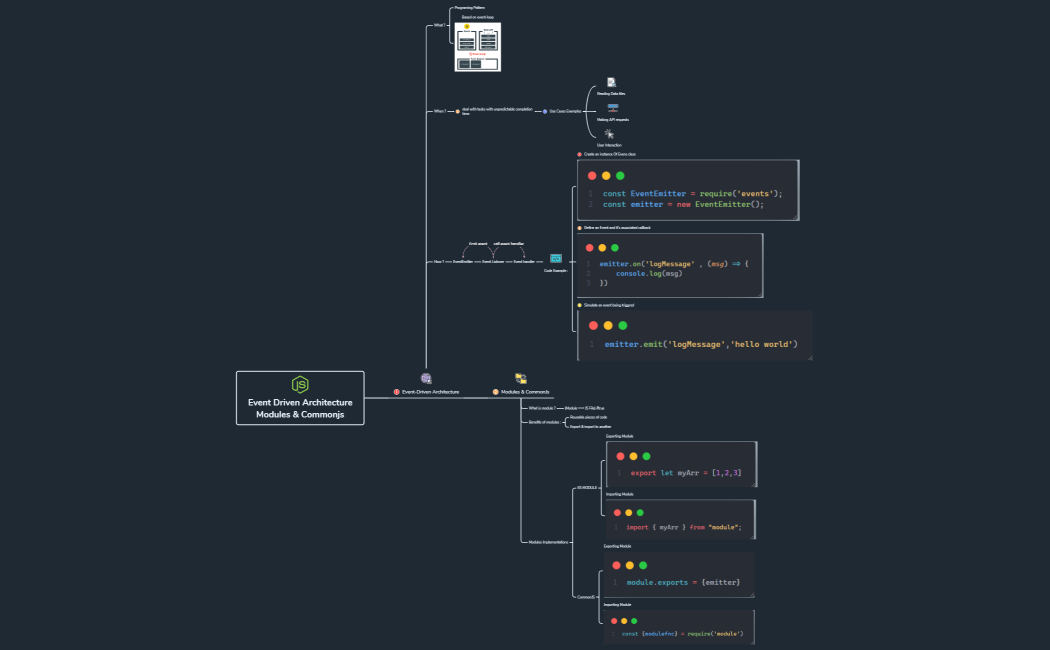Click the Making API requests icon
Viewport: 1050px width, 650px height.
(x=613, y=109)
